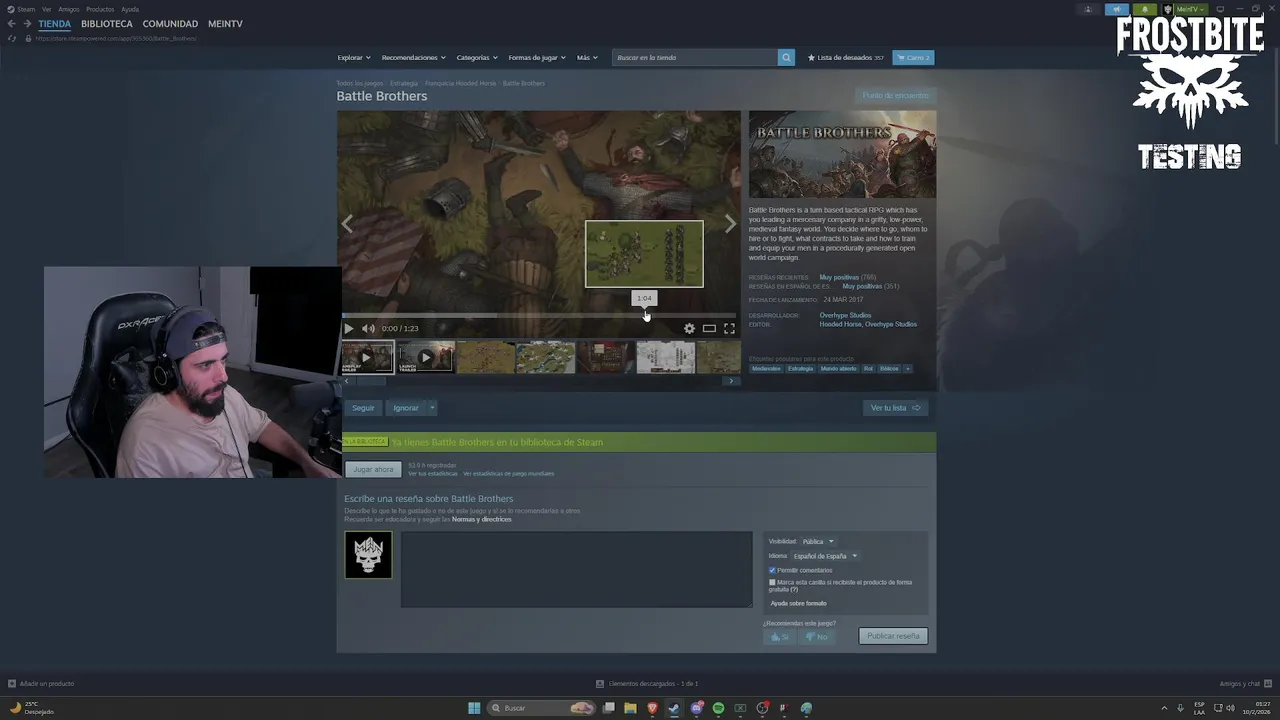Check received product for free box

click(772, 582)
